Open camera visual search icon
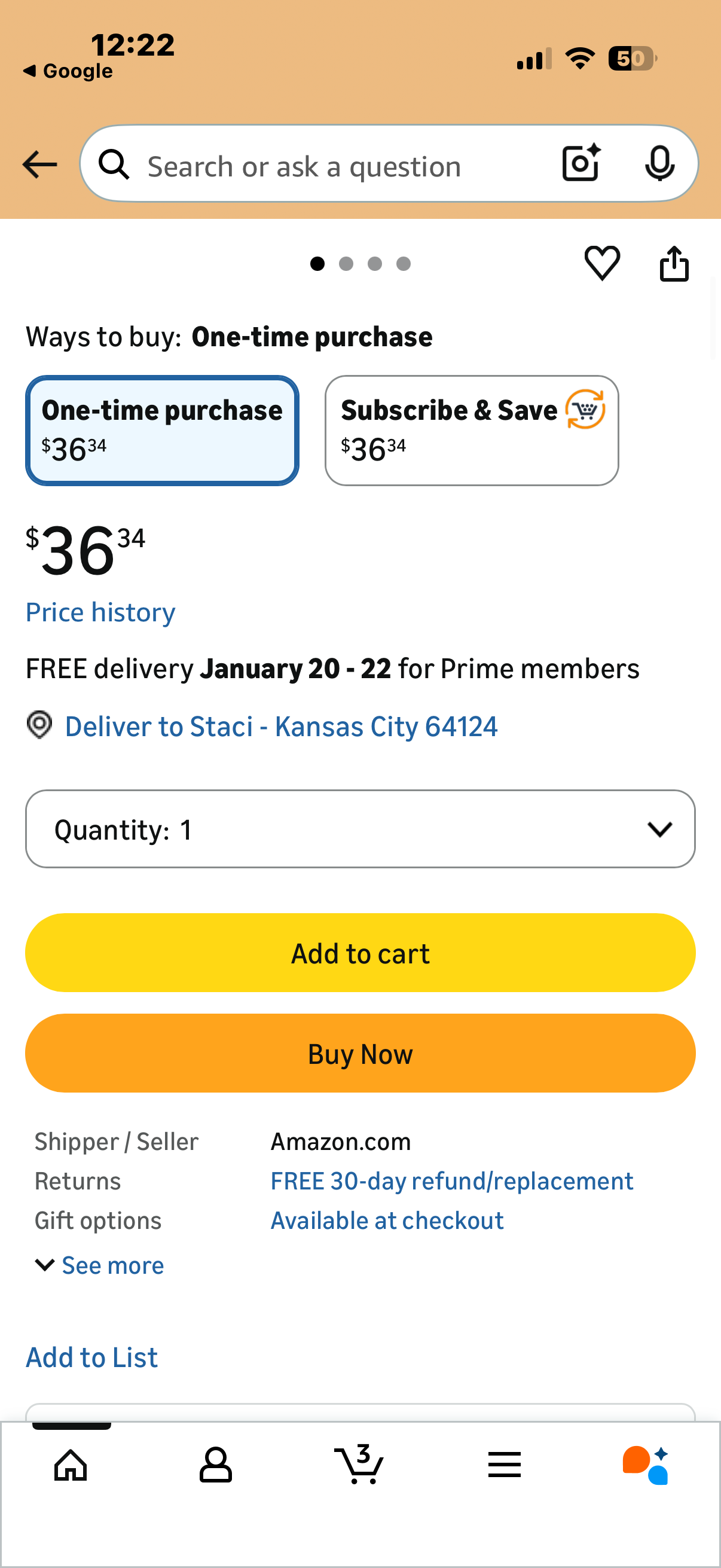Screen dimensions: 721x1568 pyautogui.click(x=581, y=163)
